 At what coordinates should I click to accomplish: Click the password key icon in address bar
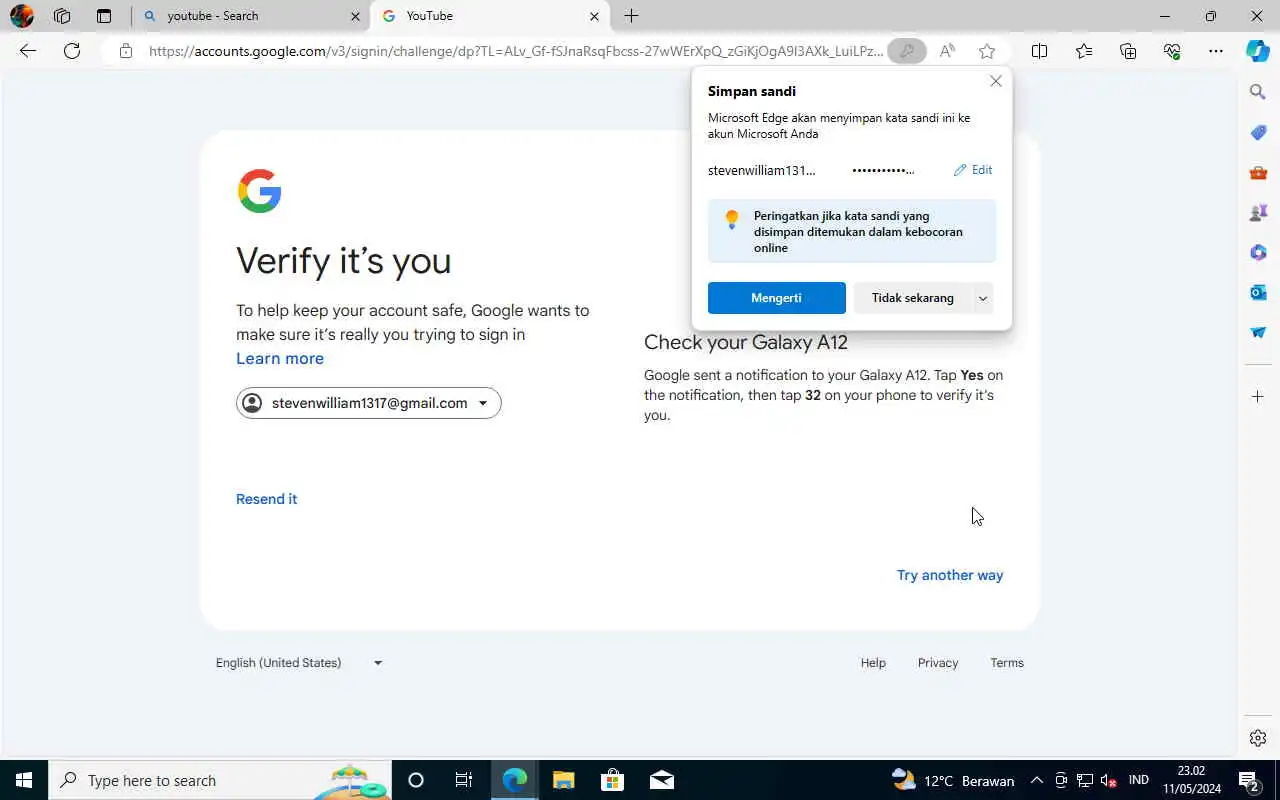tap(907, 51)
